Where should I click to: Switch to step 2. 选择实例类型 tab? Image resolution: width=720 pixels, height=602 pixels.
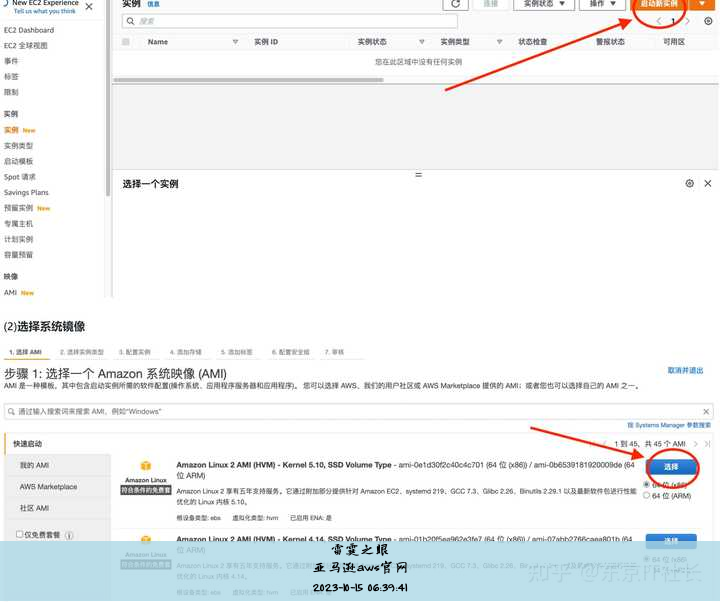tap(81, 352)
